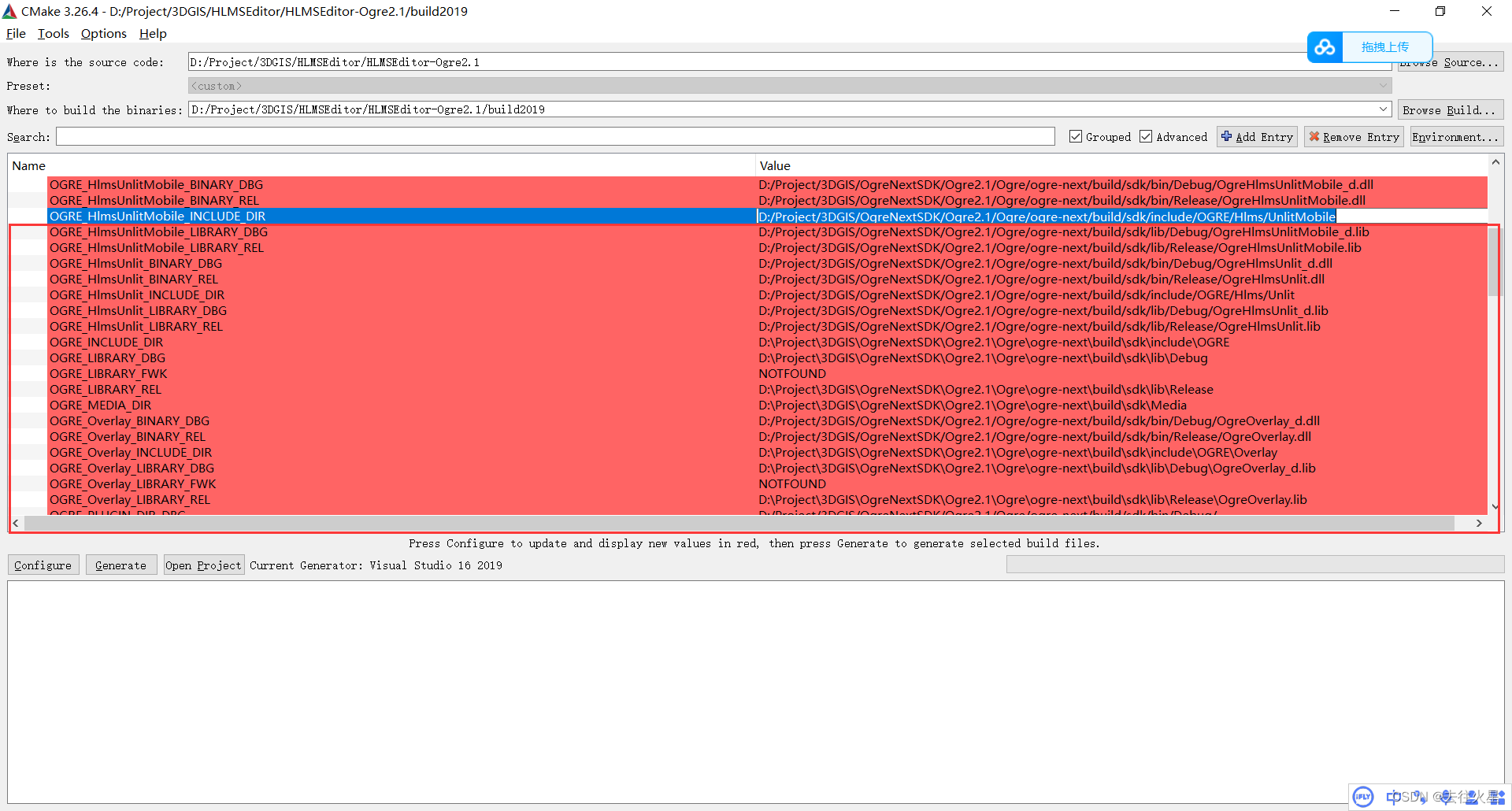Click the Add Entry button
1512x811 pixels.
point(1257,137)
